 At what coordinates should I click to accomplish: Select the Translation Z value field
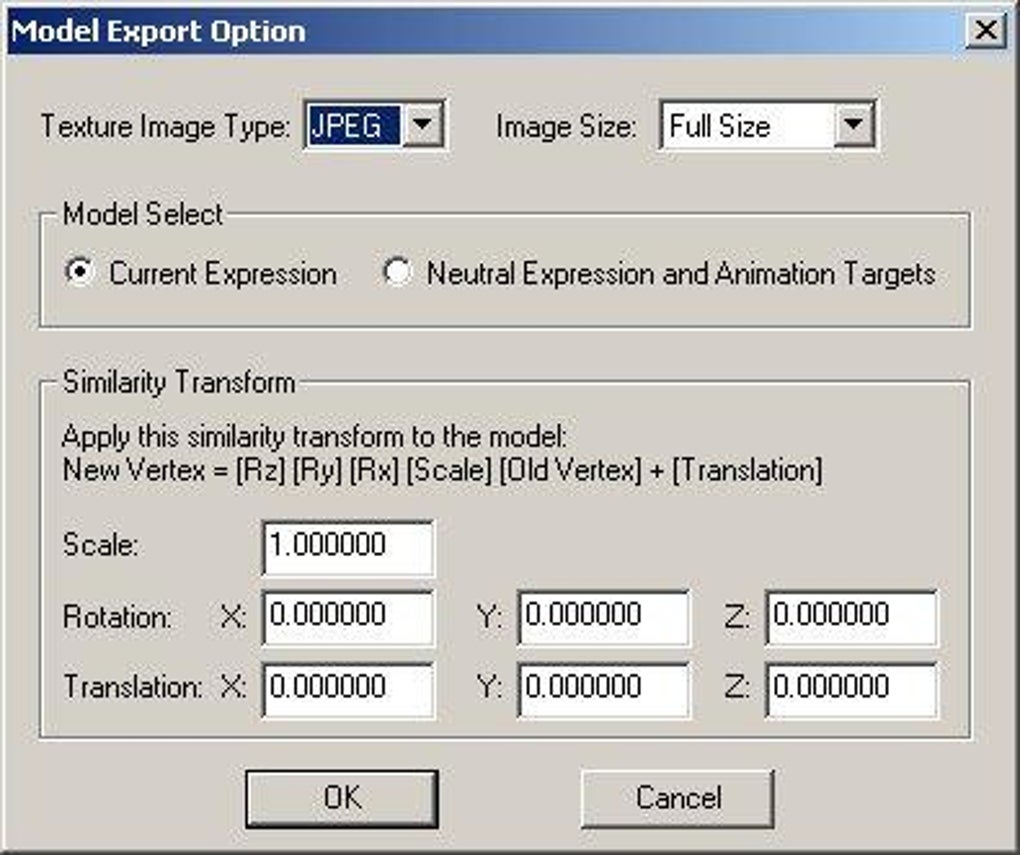851,689
